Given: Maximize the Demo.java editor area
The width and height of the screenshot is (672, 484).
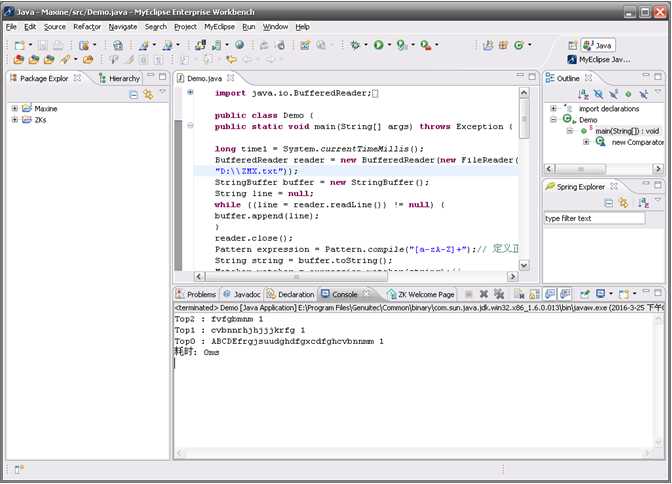Looking at the screenshot, I should [532, 77].
